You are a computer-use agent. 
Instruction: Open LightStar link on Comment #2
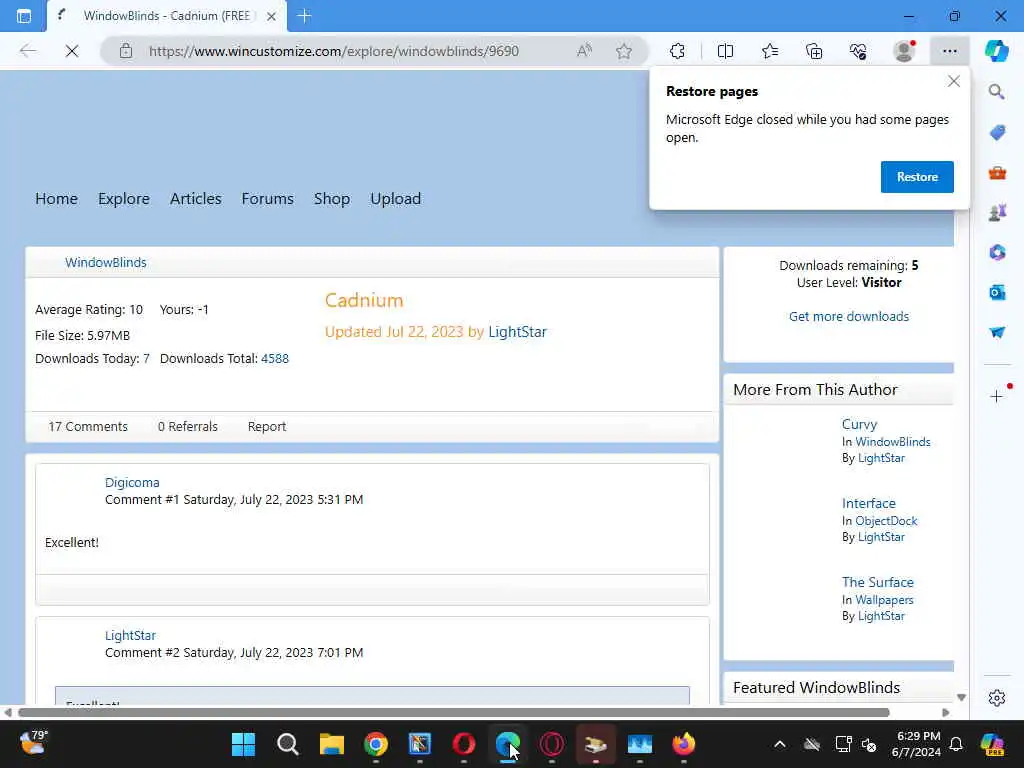[131, 635]
